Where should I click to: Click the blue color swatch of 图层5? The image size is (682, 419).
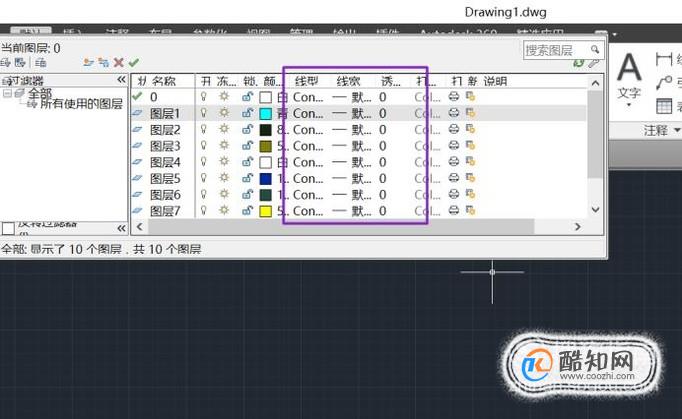(265, 178)
